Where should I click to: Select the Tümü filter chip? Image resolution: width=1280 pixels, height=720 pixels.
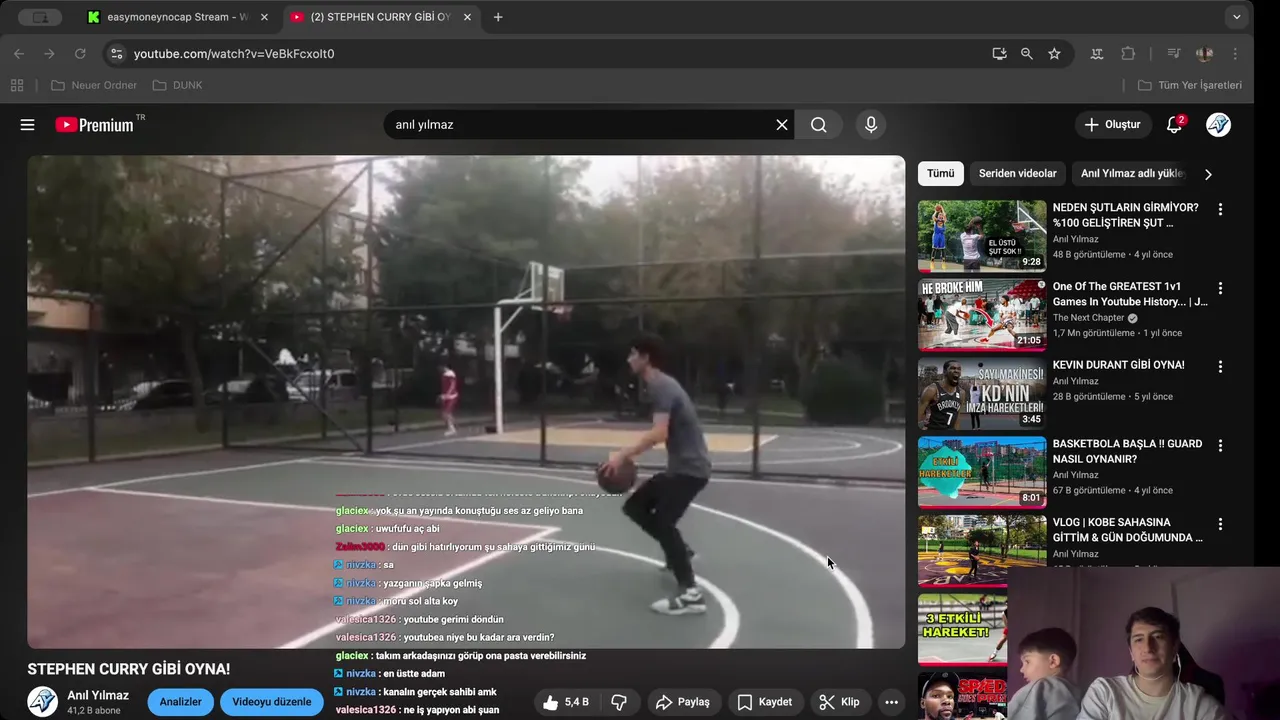pos(941,174)
